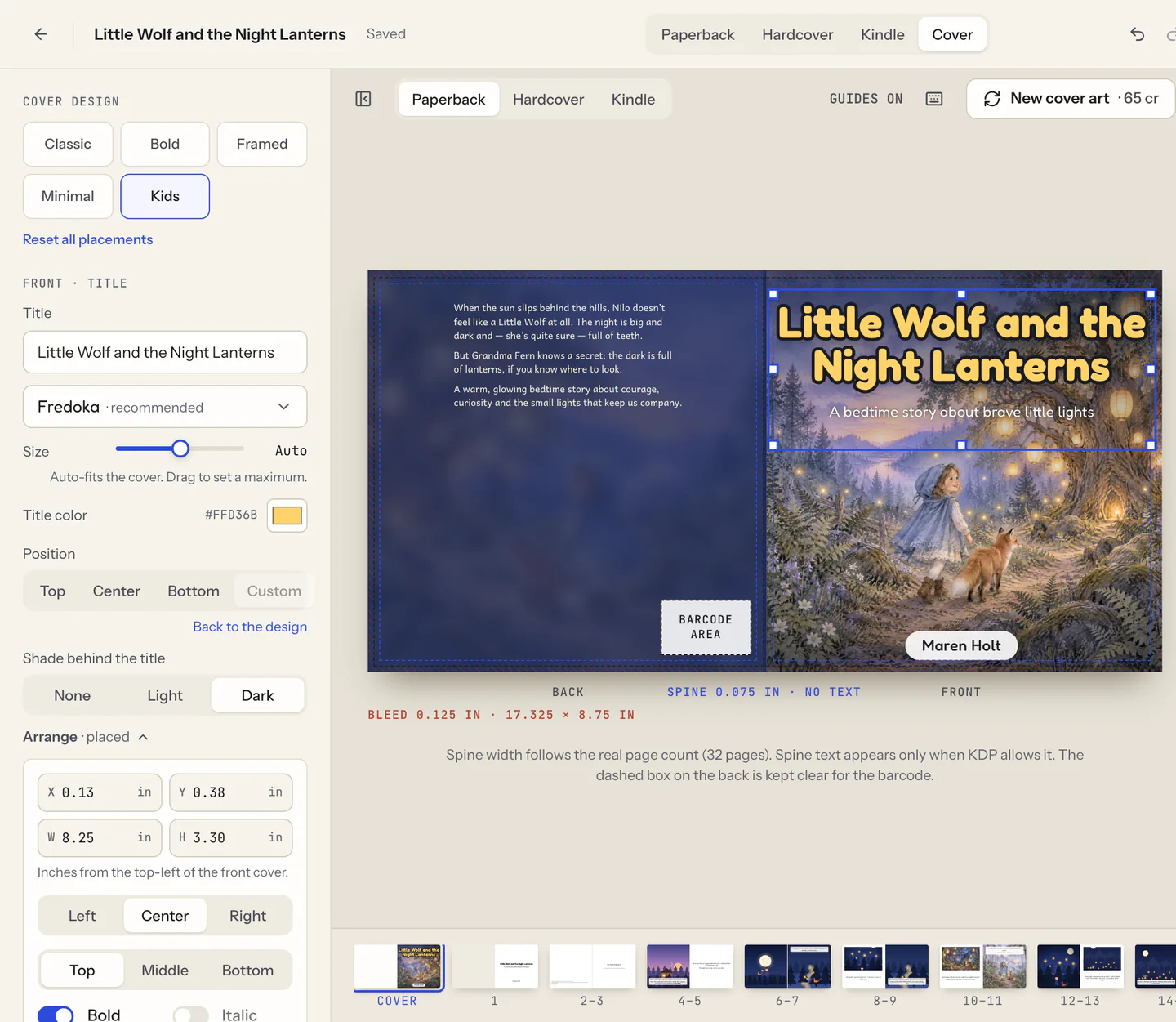Go back using the left arrow icon
1176x1022 pixels.
(x=41, y=34)
